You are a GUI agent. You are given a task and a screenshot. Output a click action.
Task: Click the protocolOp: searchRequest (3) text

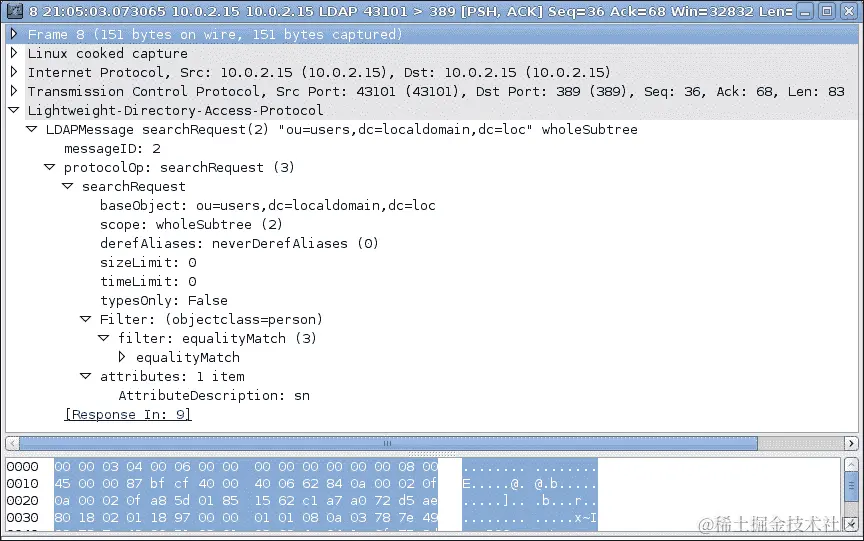click(179, 167)
